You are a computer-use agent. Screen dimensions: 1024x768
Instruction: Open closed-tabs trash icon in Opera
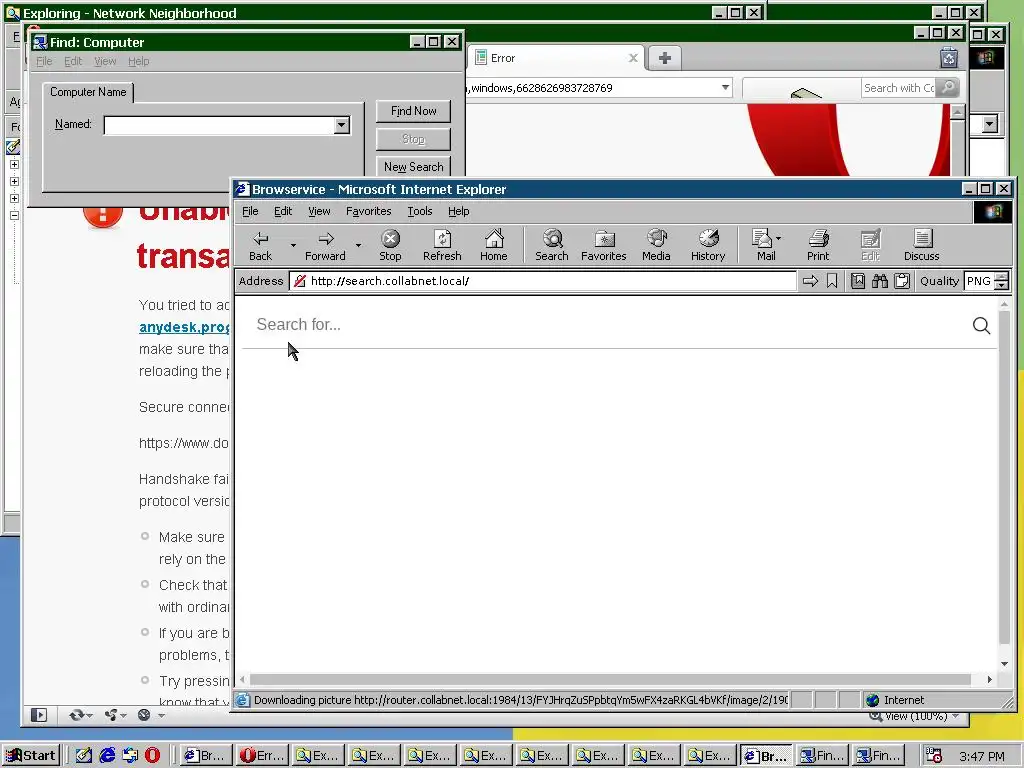[x=949, y=58]
